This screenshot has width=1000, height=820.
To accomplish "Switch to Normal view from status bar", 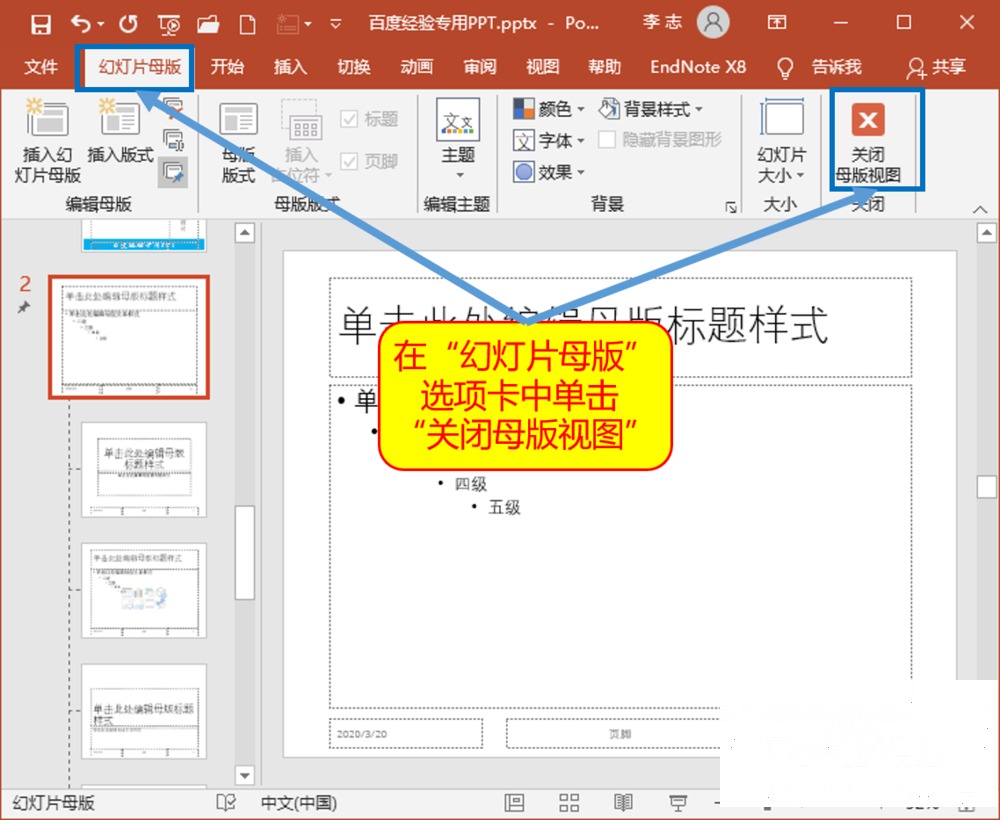I will 514,803.
